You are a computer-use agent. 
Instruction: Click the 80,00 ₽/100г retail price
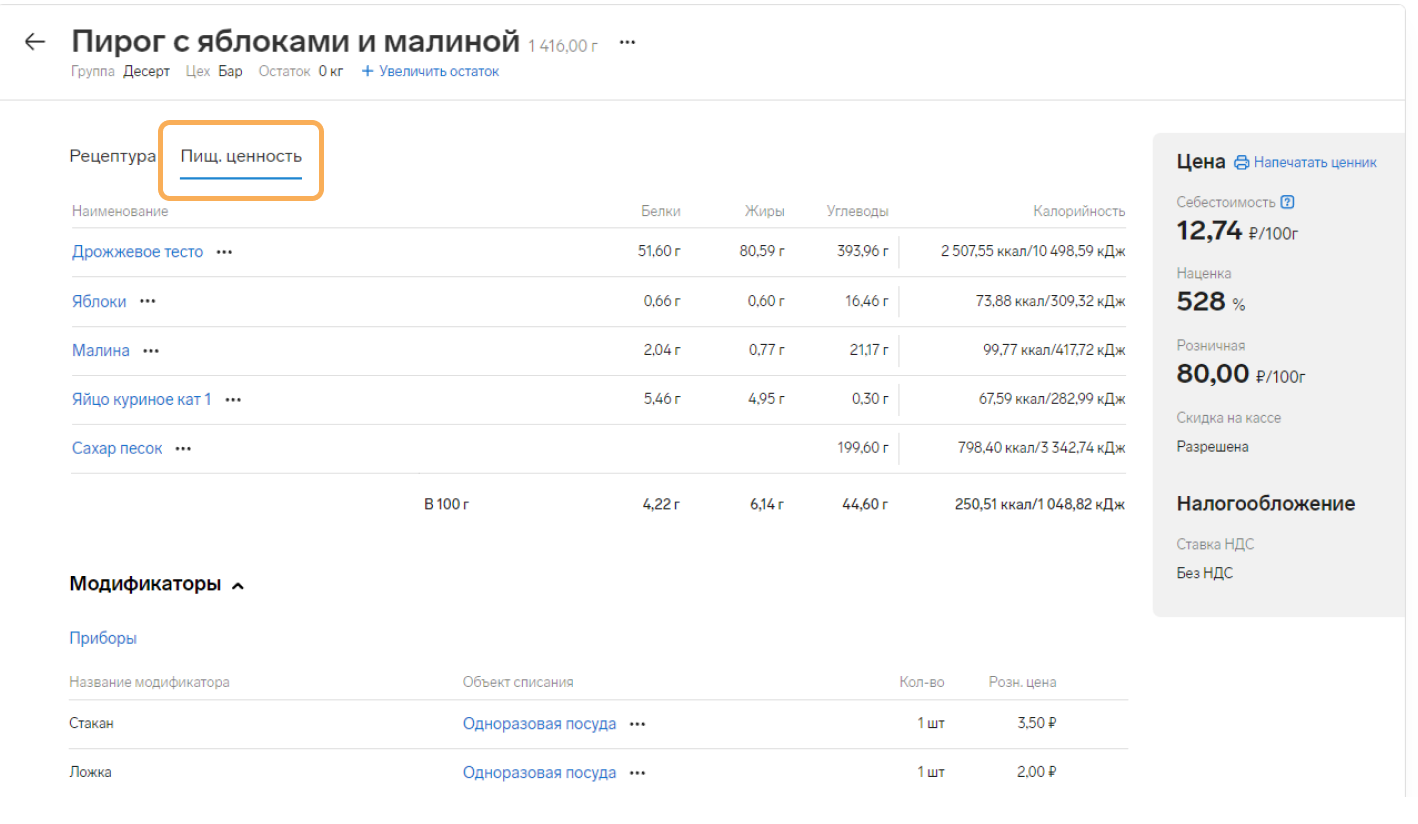(1241, 374)
